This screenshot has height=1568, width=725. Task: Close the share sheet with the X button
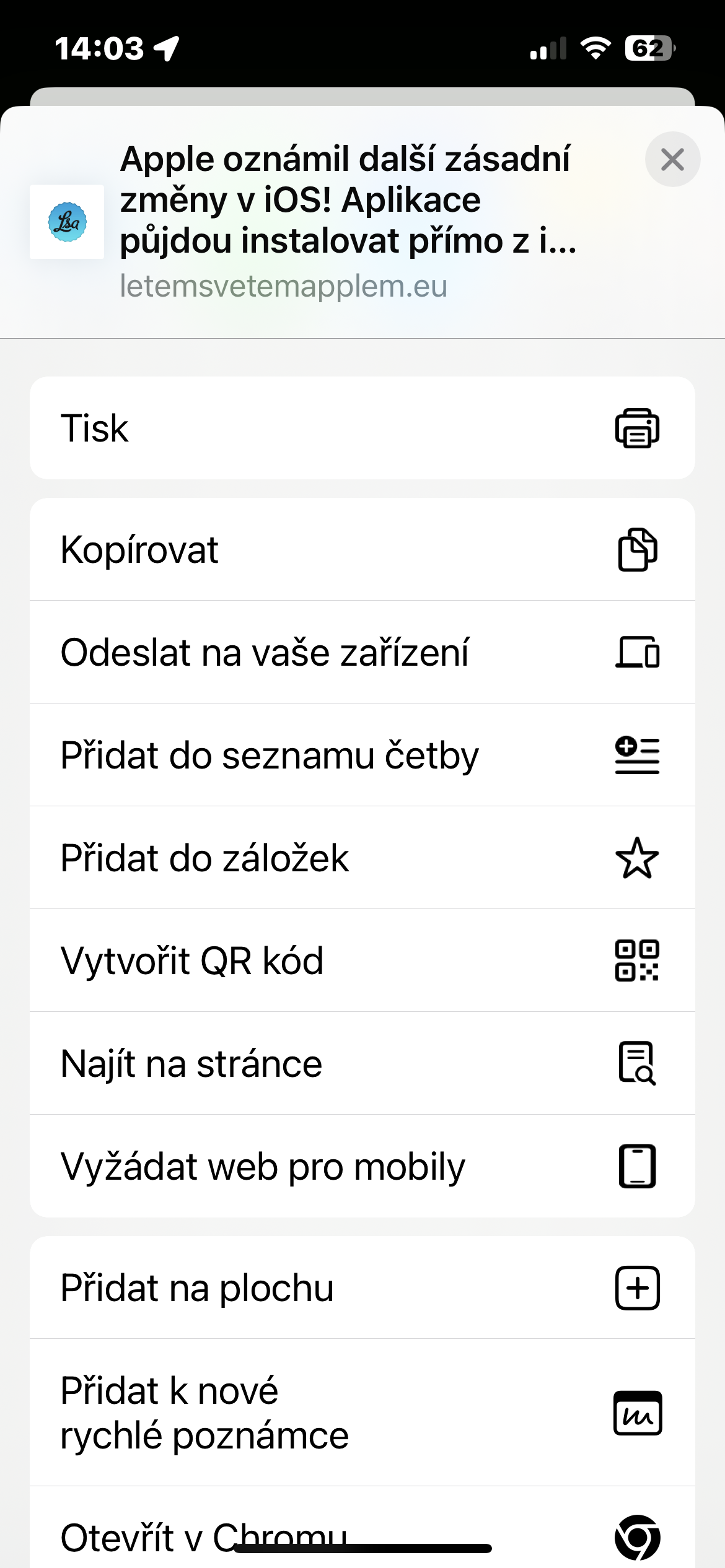(x=672, y=159)
